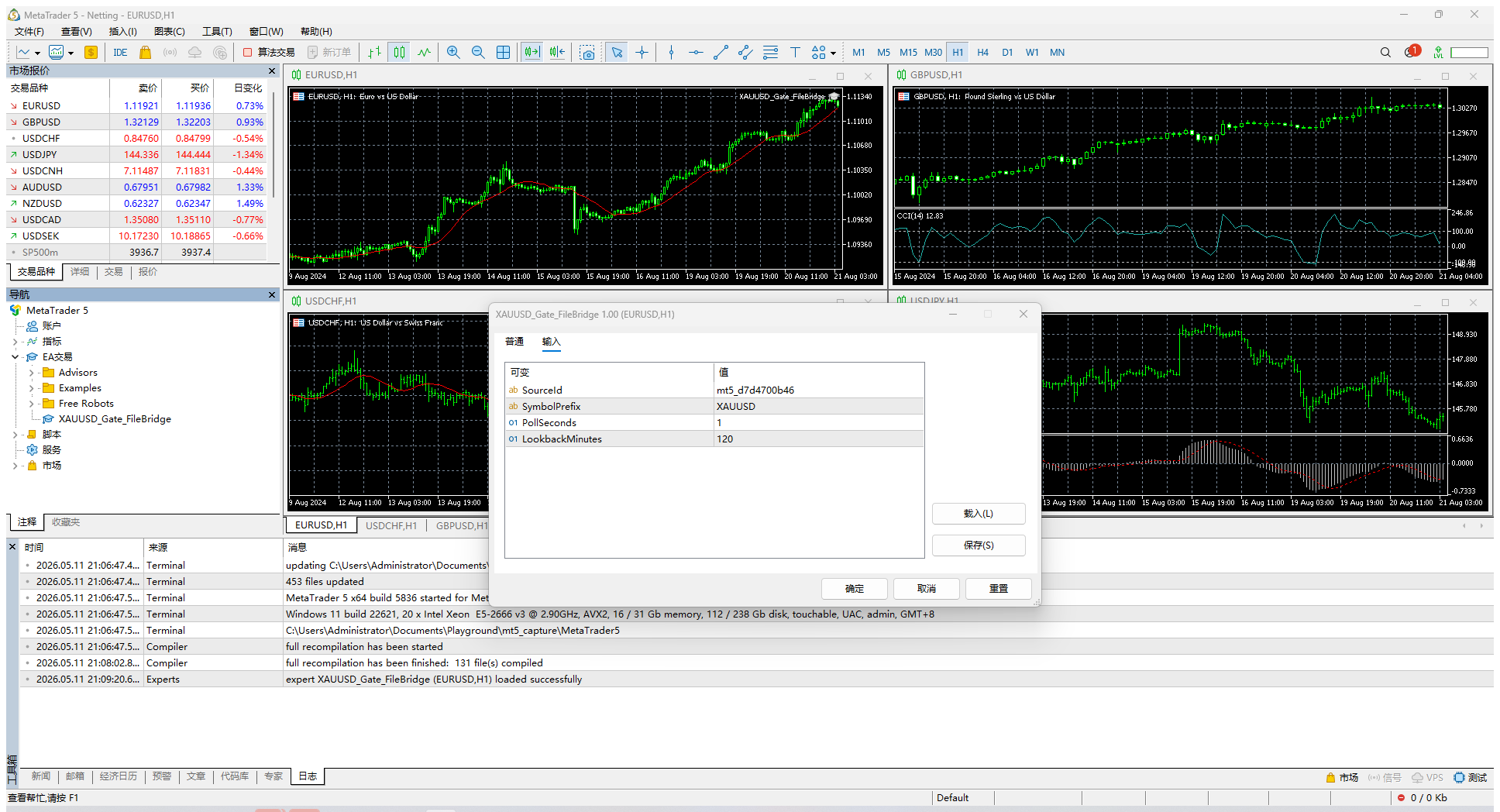Select the USDJPY row in Market Watch
The image size is (1500, 812).
(137, 155)
